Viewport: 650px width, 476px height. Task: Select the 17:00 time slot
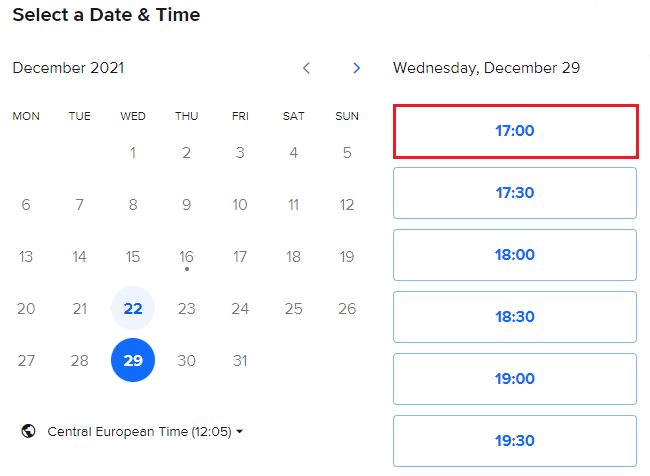click(x=515, y=130)
